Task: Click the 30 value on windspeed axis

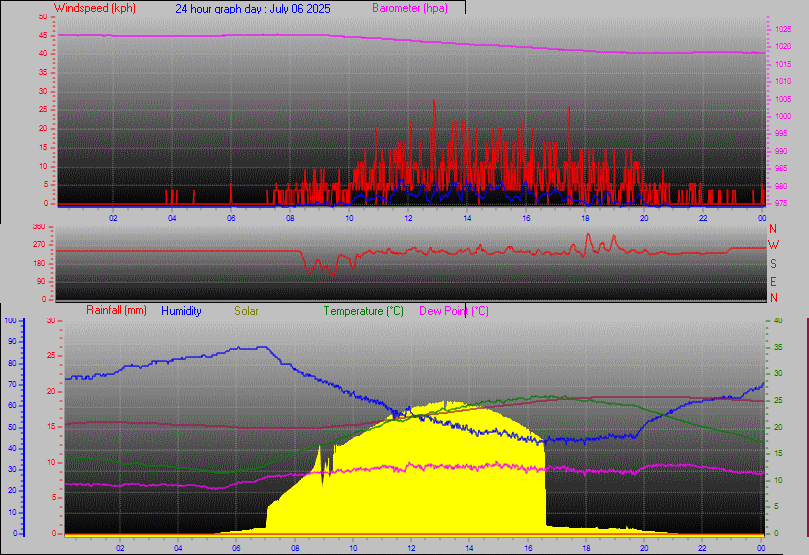Action: pyautogui.click(x=43, y=91)
